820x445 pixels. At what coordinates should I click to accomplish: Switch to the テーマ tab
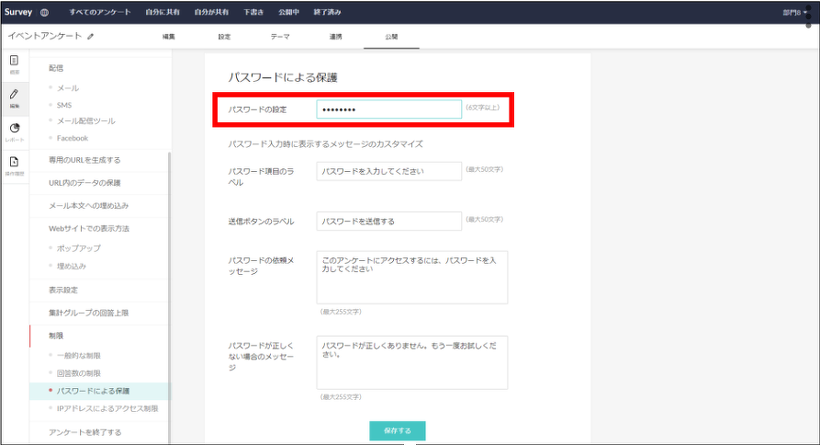pos(281,36)
